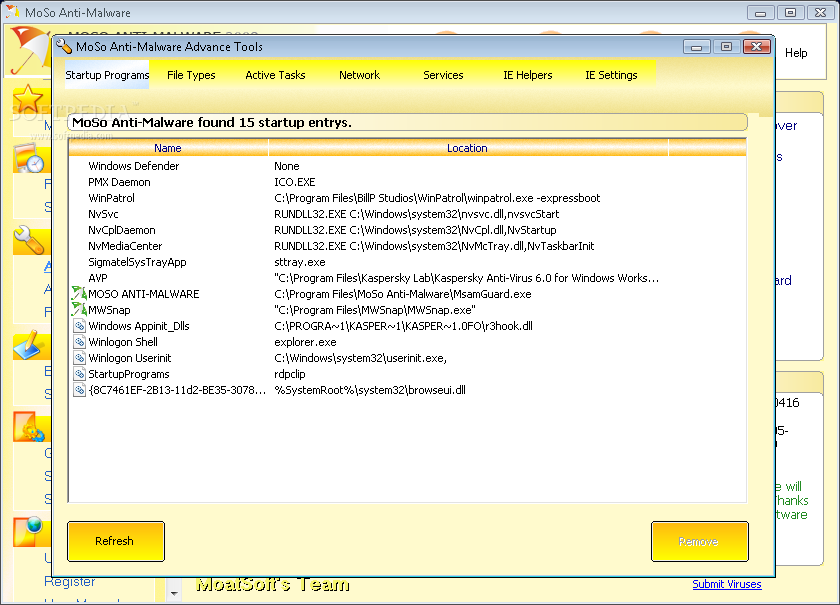840x605 pixels.
Task: Click the explorer.exe location cell
Action: [x=305, y=342]
